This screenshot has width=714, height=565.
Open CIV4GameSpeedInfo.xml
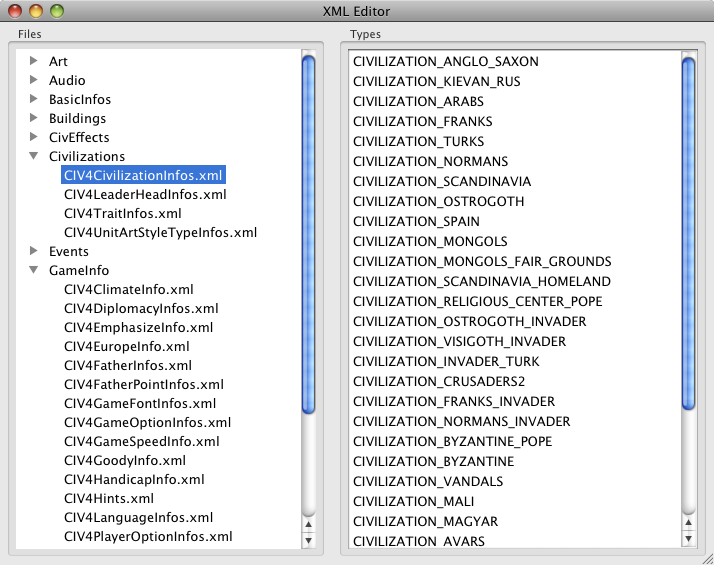pos(142,442)
